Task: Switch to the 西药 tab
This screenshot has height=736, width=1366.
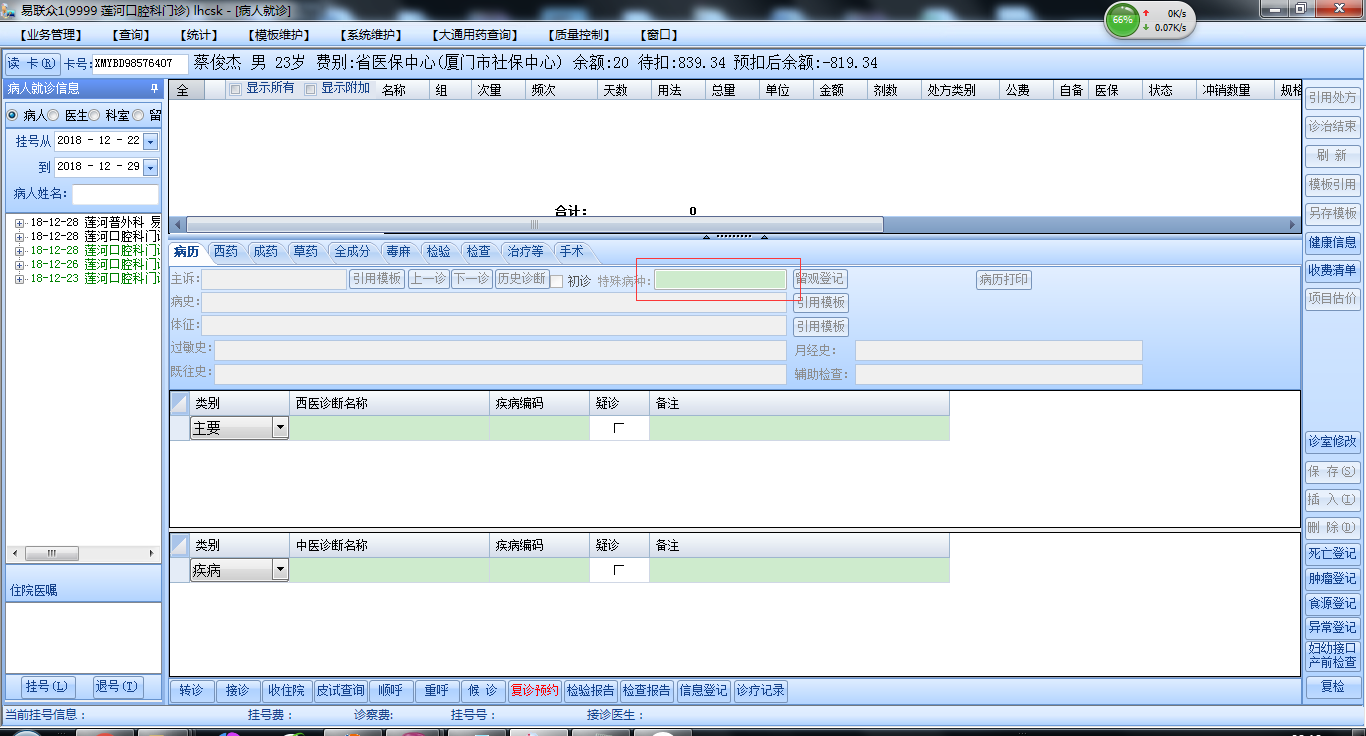Action: click(226, 252)
